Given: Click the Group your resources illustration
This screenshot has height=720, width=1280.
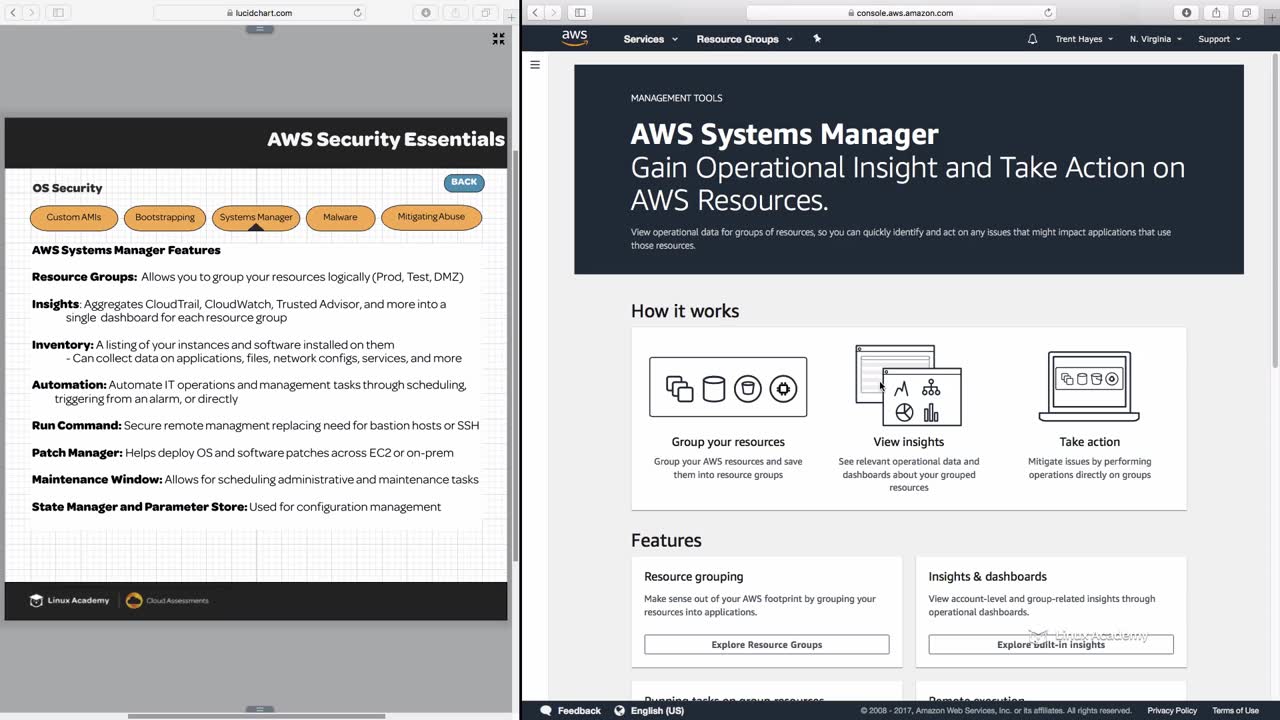Looking at the screenshot, I should pos(728,387).
